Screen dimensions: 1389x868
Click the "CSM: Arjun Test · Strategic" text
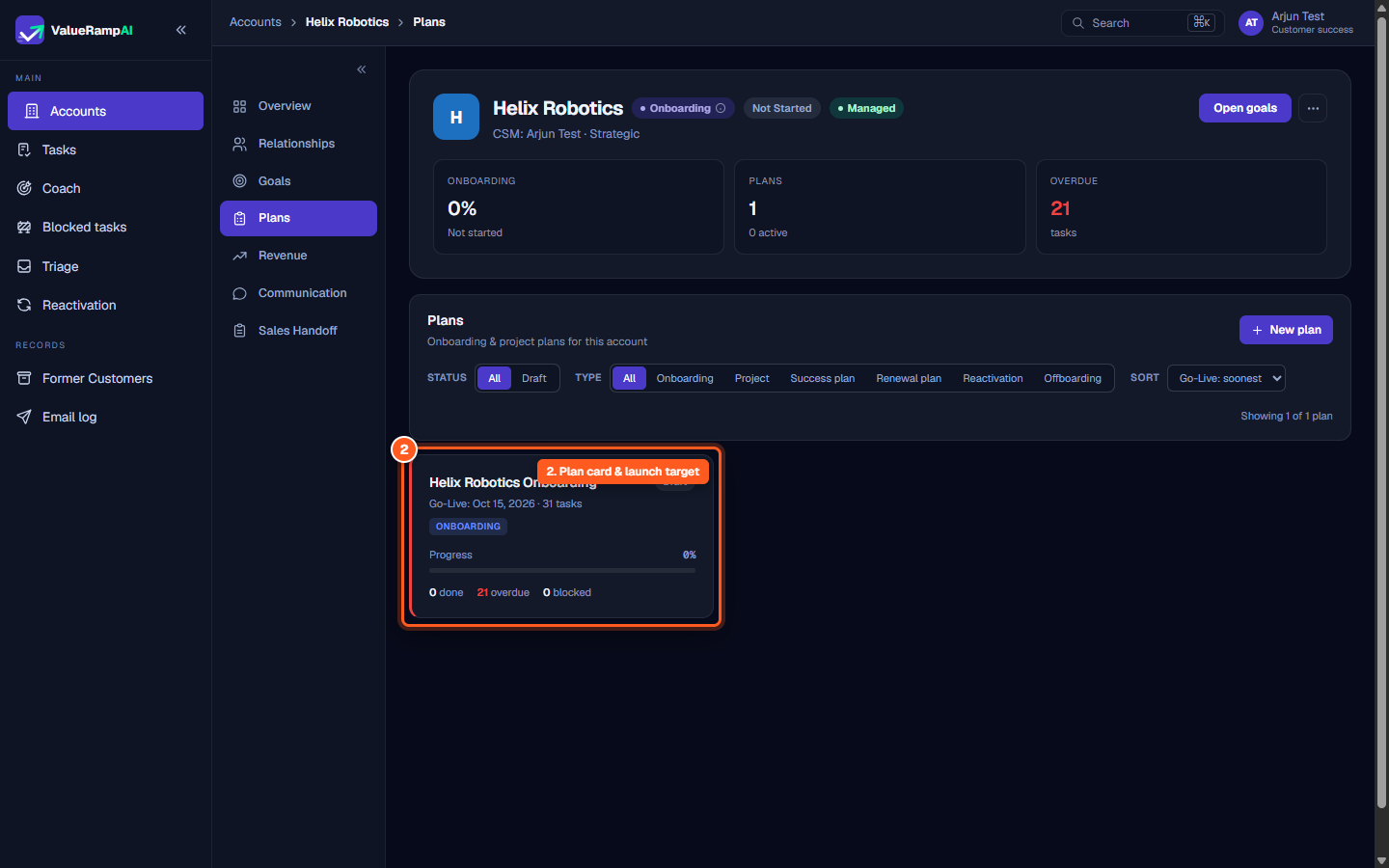click(x=566, y=134)
